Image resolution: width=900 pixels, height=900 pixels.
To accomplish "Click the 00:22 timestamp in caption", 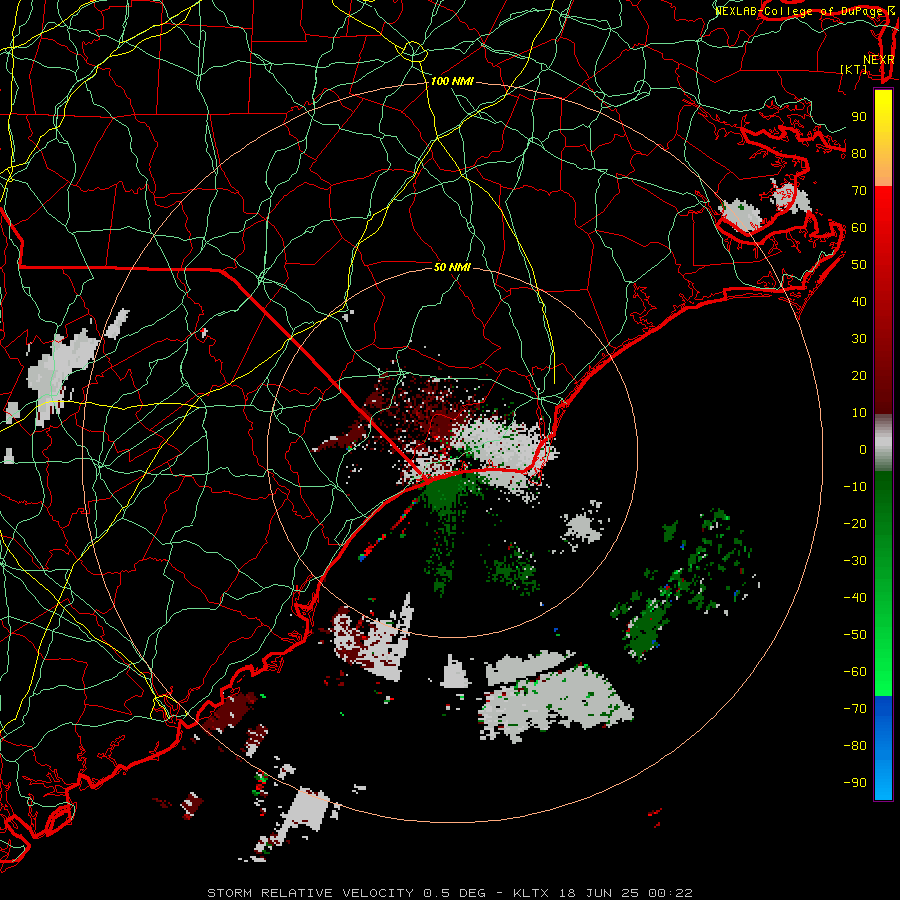I will (670, 893).
